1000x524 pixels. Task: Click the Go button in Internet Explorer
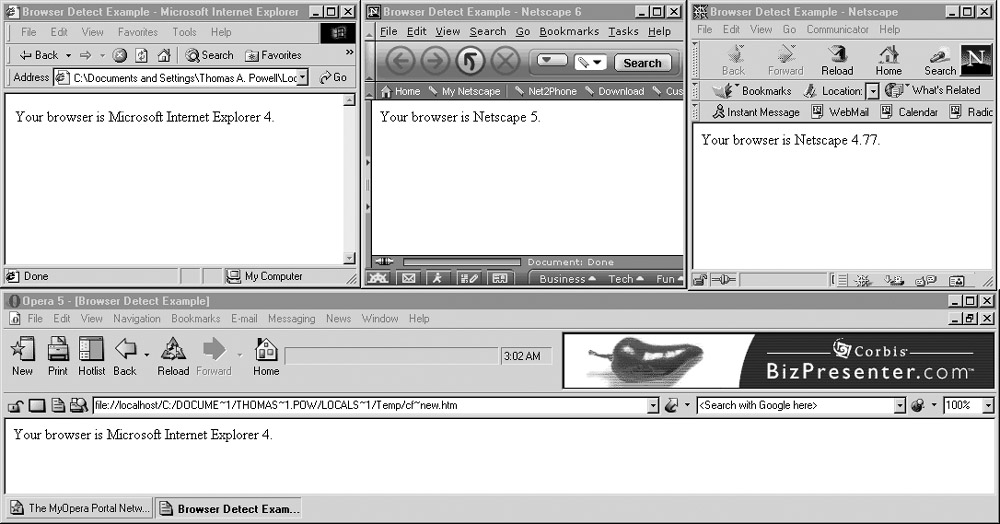(334, 78)
